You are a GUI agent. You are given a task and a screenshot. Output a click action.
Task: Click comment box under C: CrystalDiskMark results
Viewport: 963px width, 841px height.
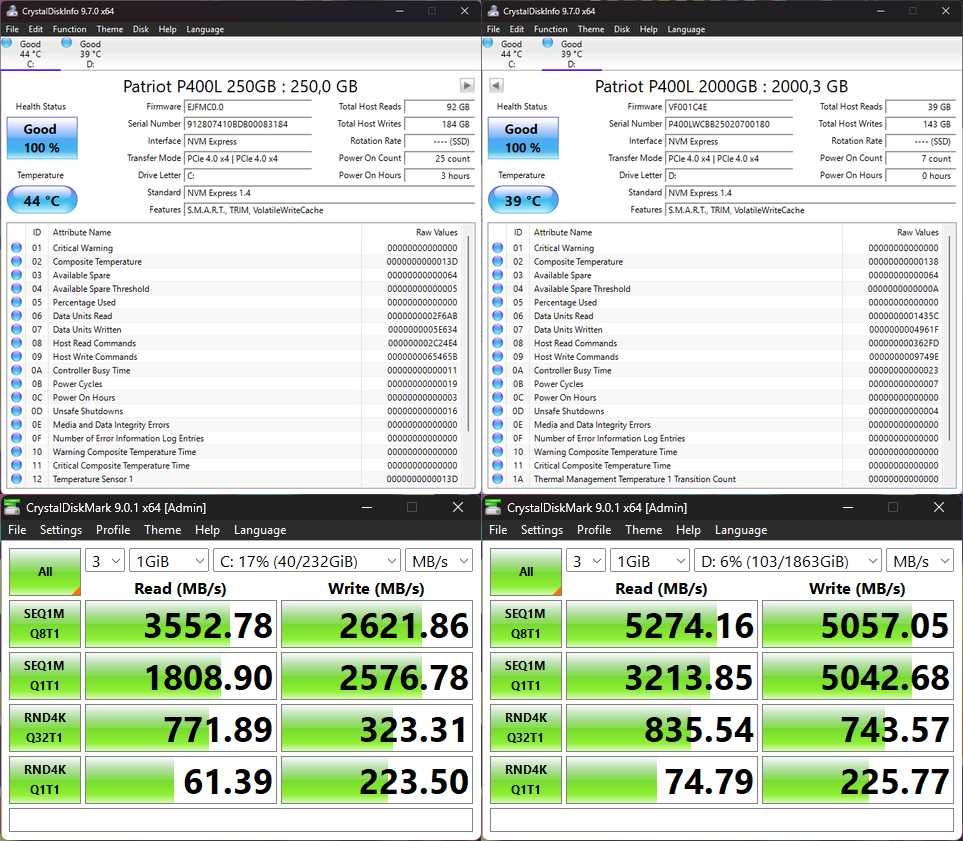[241, 820]
